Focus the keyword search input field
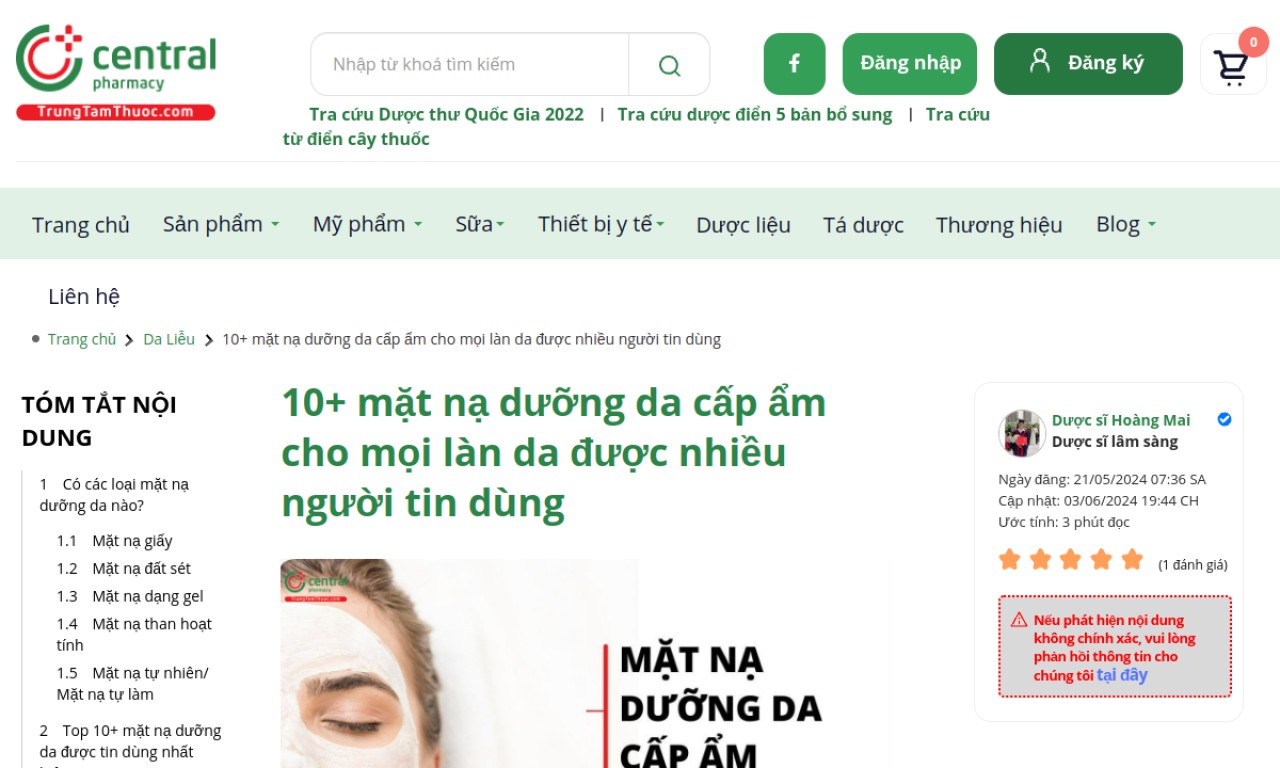1280x768 pixels. tap(470, 65)
